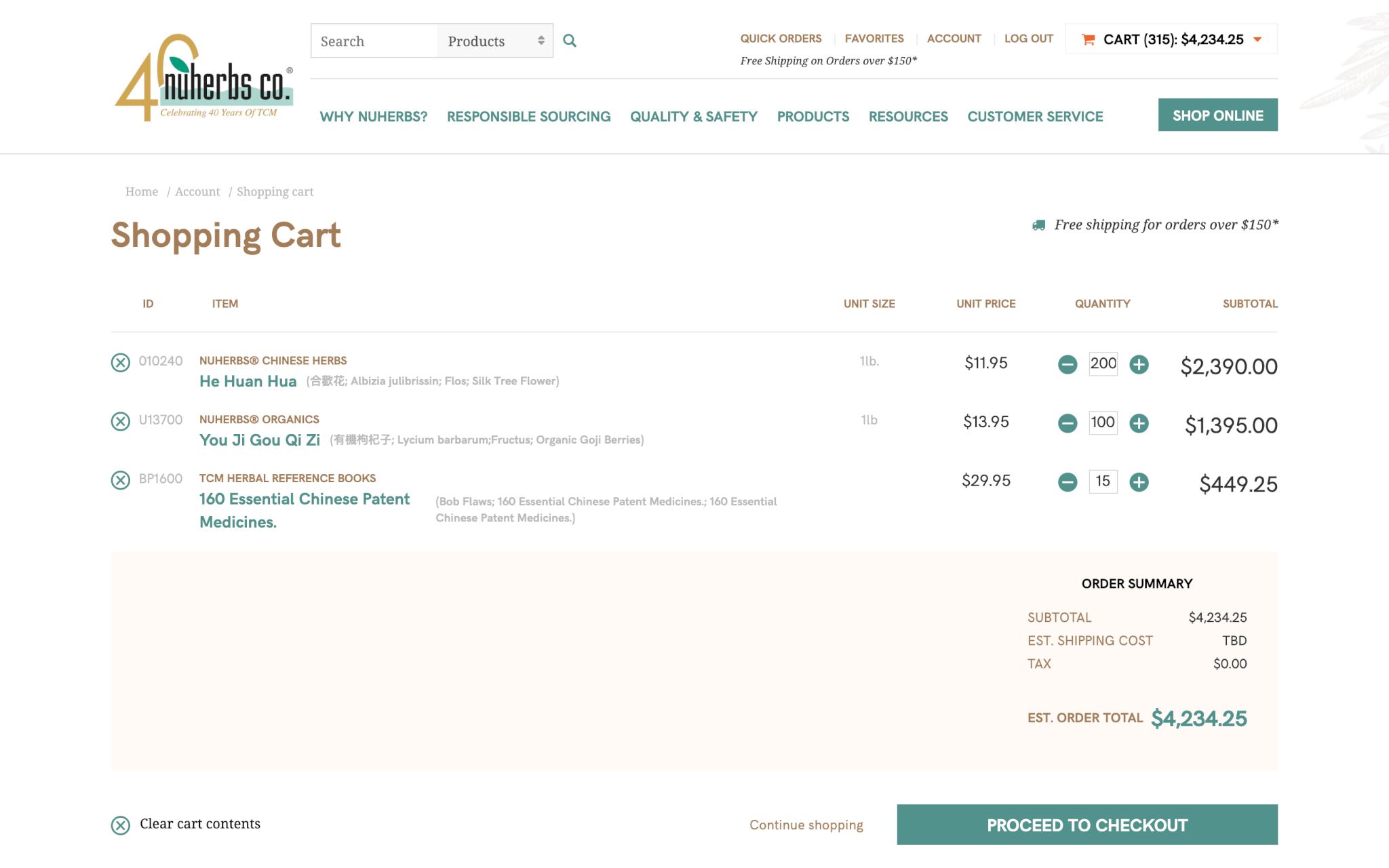Remove 160 Essential Chinese Patent Medicines item
This screenshot has height=868, width=1389.
pos(121,481)
